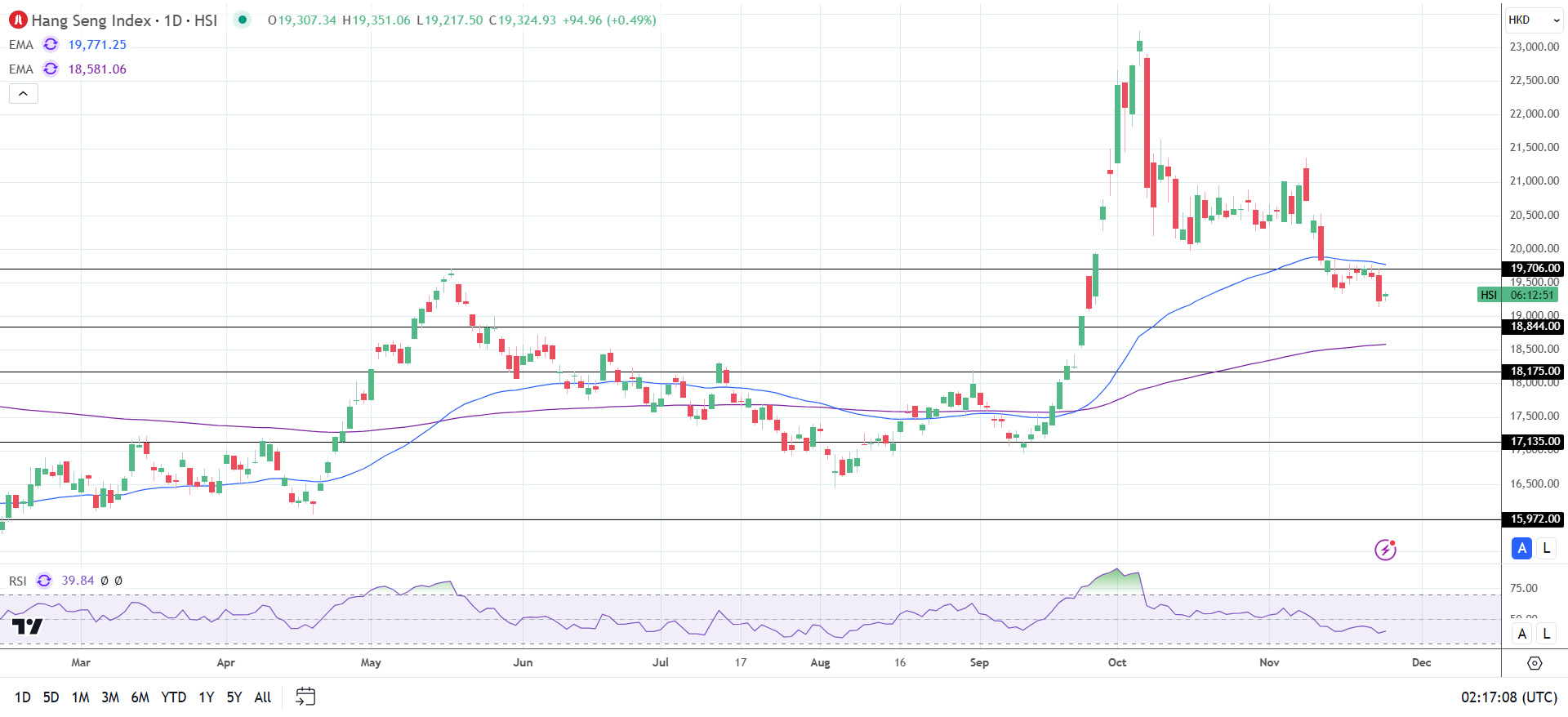Viewport: 1568px width, 717px height.
Task: Click the RSI indicator refresh icon
Action: pos(44,581)
